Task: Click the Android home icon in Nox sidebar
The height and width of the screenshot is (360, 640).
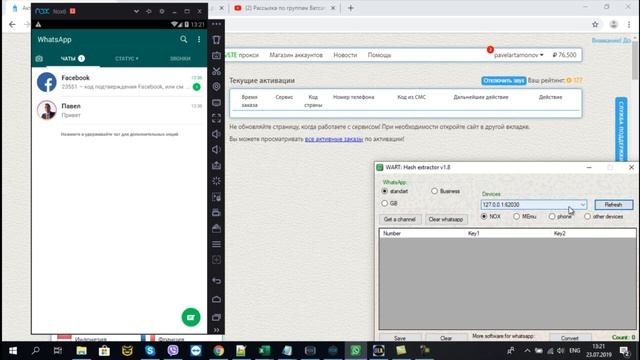Action: 216,299
